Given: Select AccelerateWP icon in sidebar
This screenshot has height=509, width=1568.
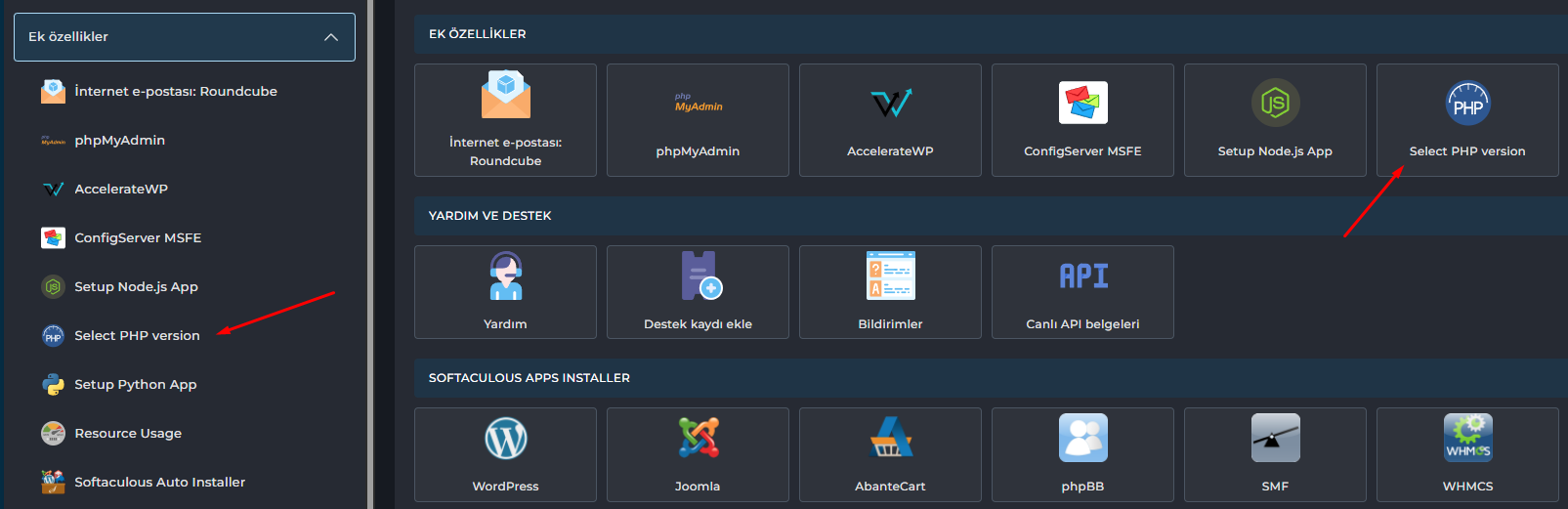Looking at the screenshot, I should pos(53,190).
